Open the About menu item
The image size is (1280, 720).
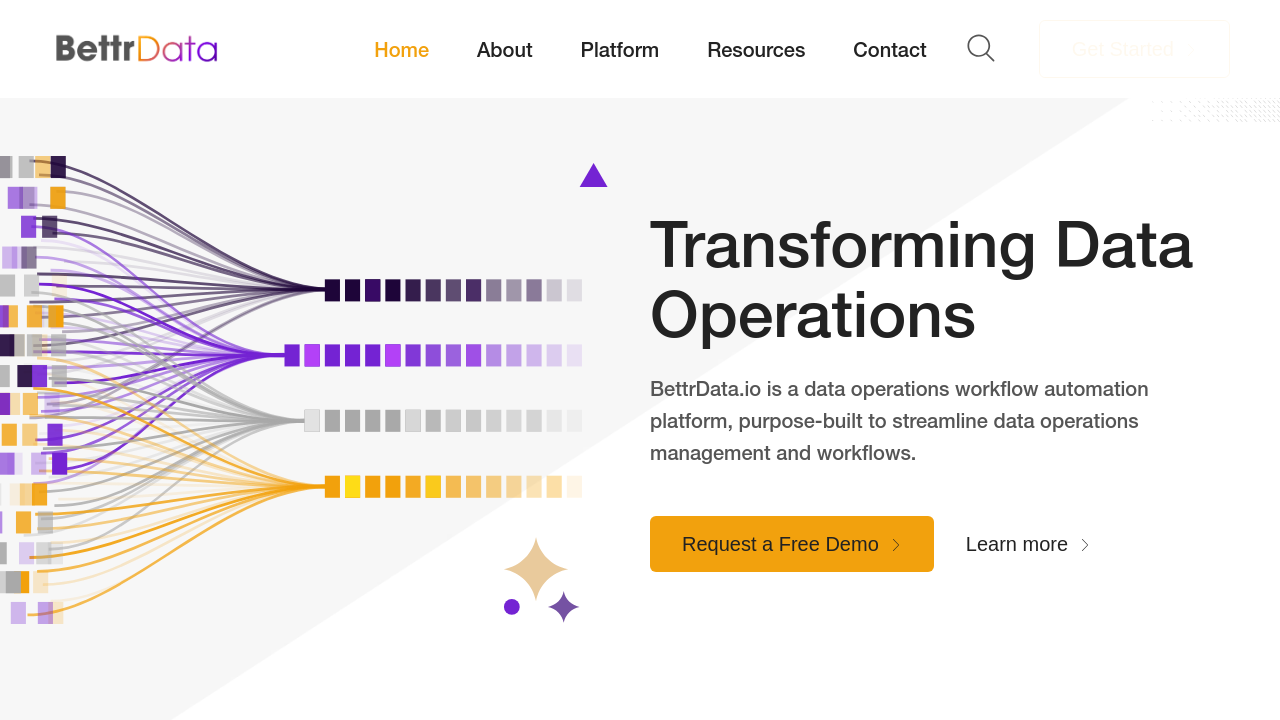point(504,50)
